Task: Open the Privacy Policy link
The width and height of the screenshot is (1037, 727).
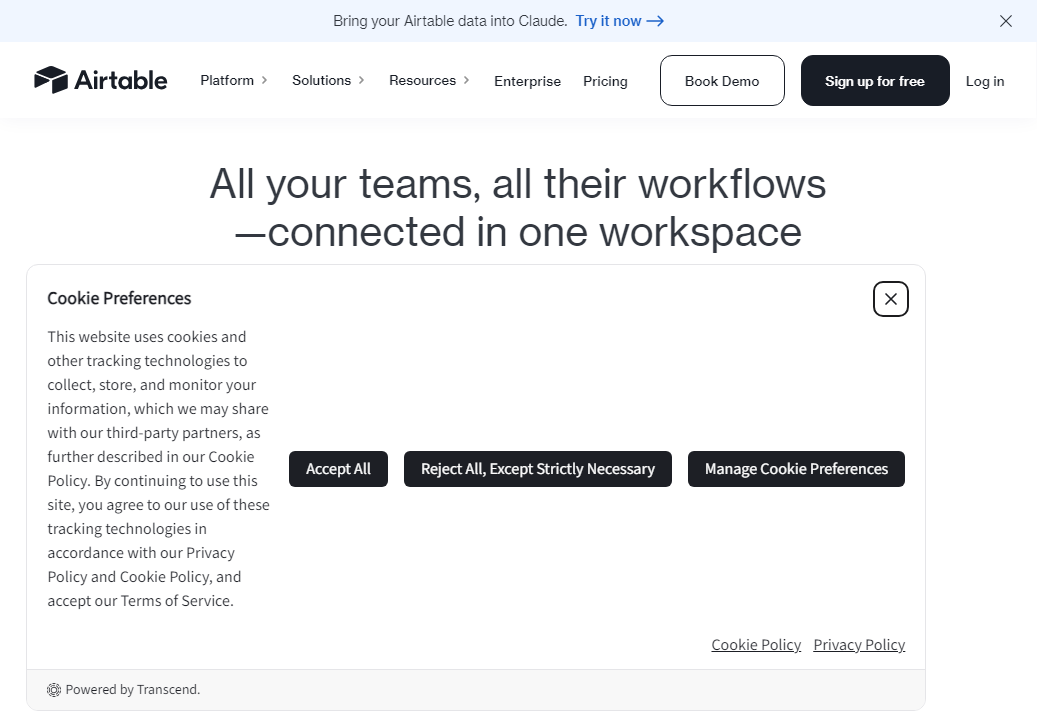Action: click(858, 645)
